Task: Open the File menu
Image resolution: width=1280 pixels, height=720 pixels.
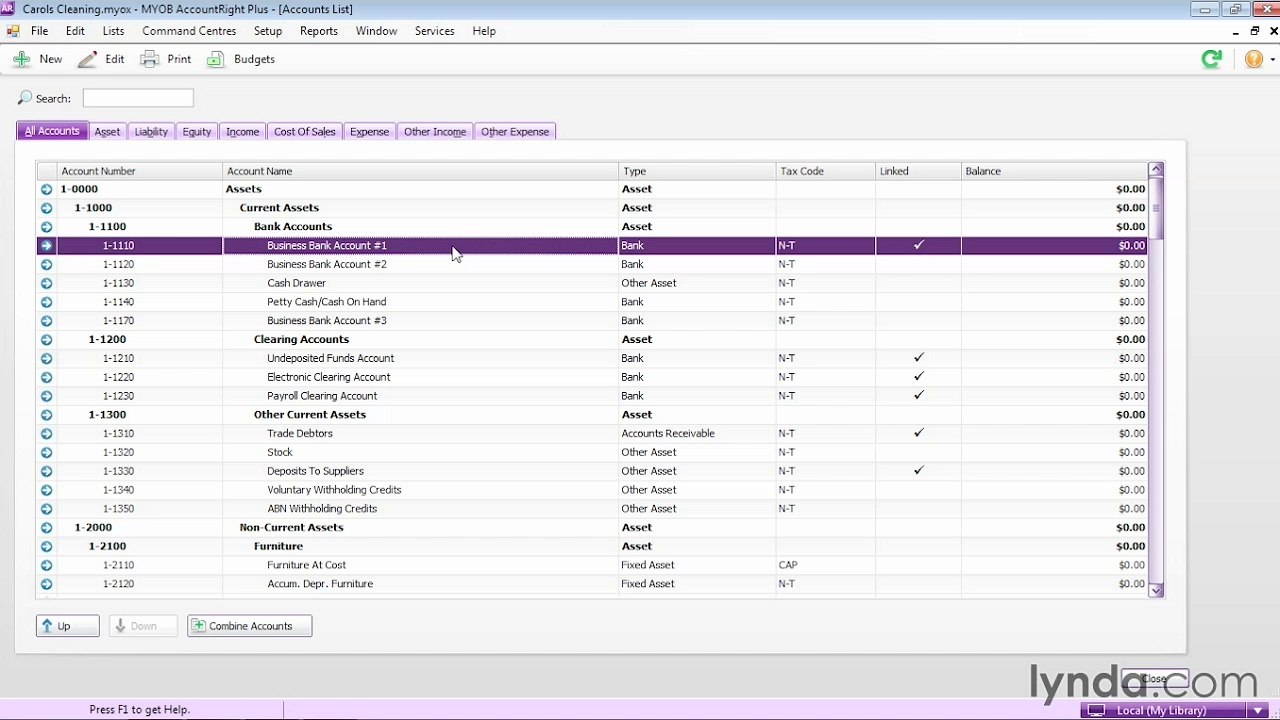Action: coord(39,31)
